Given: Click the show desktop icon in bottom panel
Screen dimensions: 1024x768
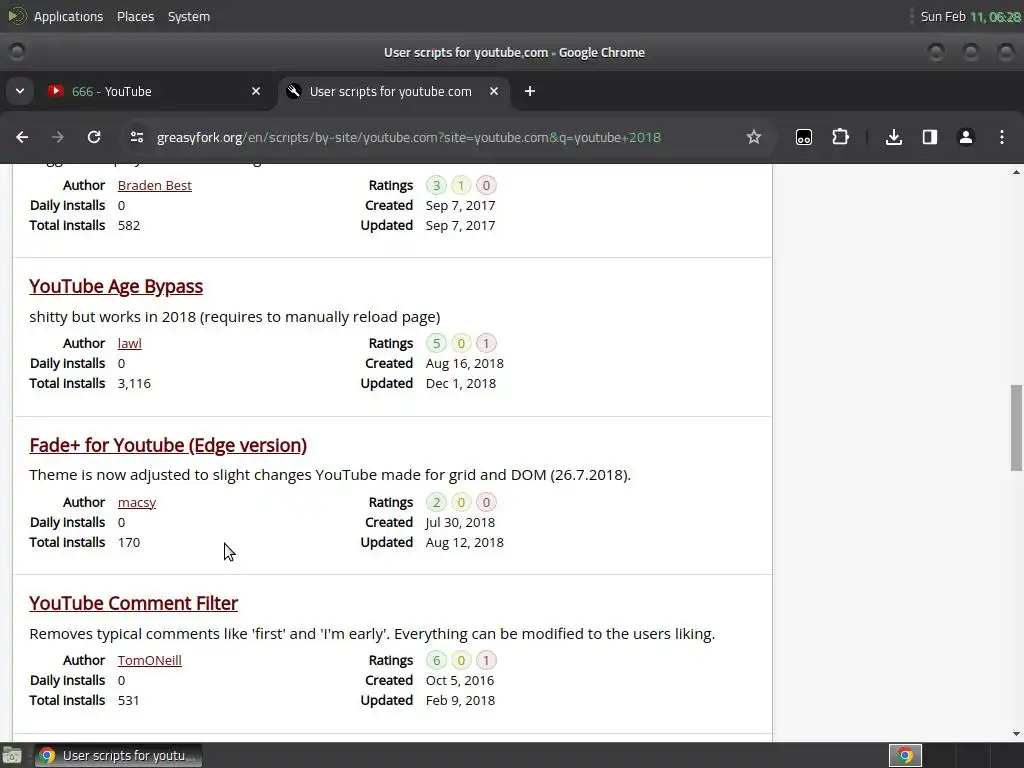Looking at the screenshot, I should point(12,756).
